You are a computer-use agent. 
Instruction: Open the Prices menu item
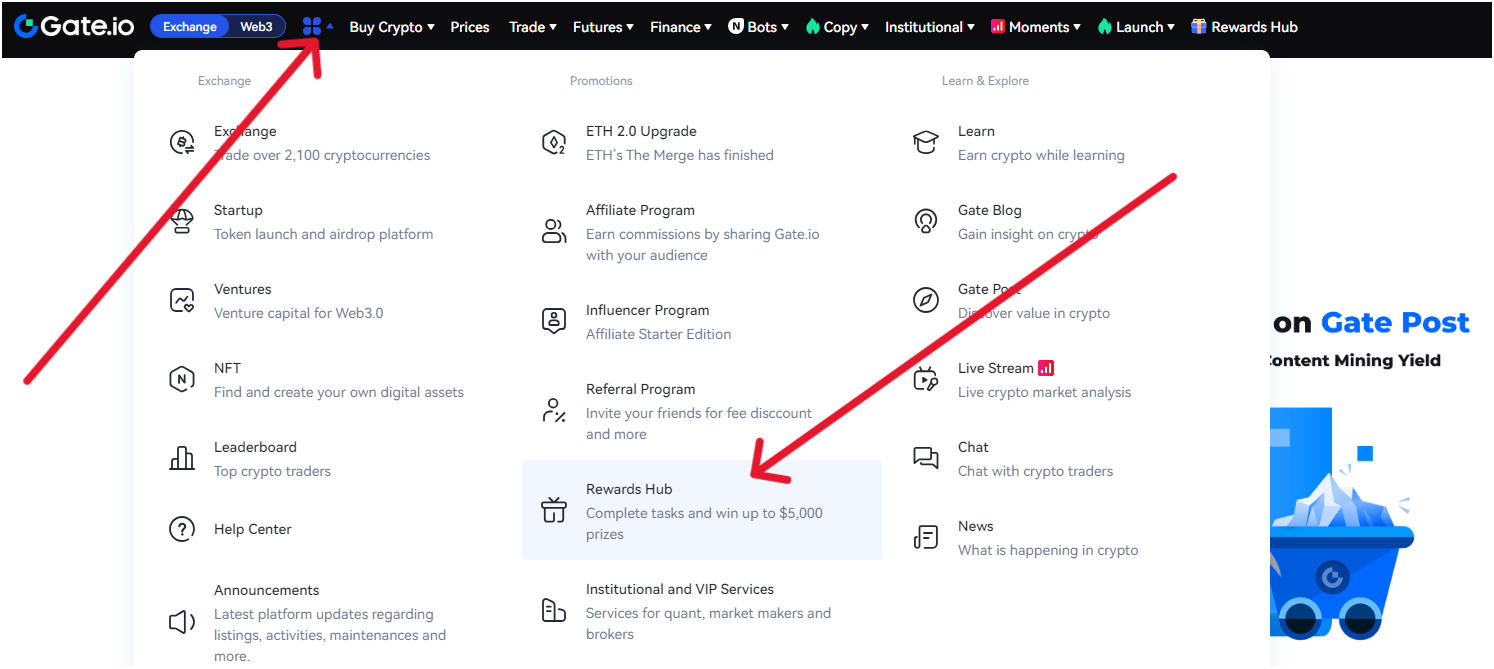(x=469, y=27)
